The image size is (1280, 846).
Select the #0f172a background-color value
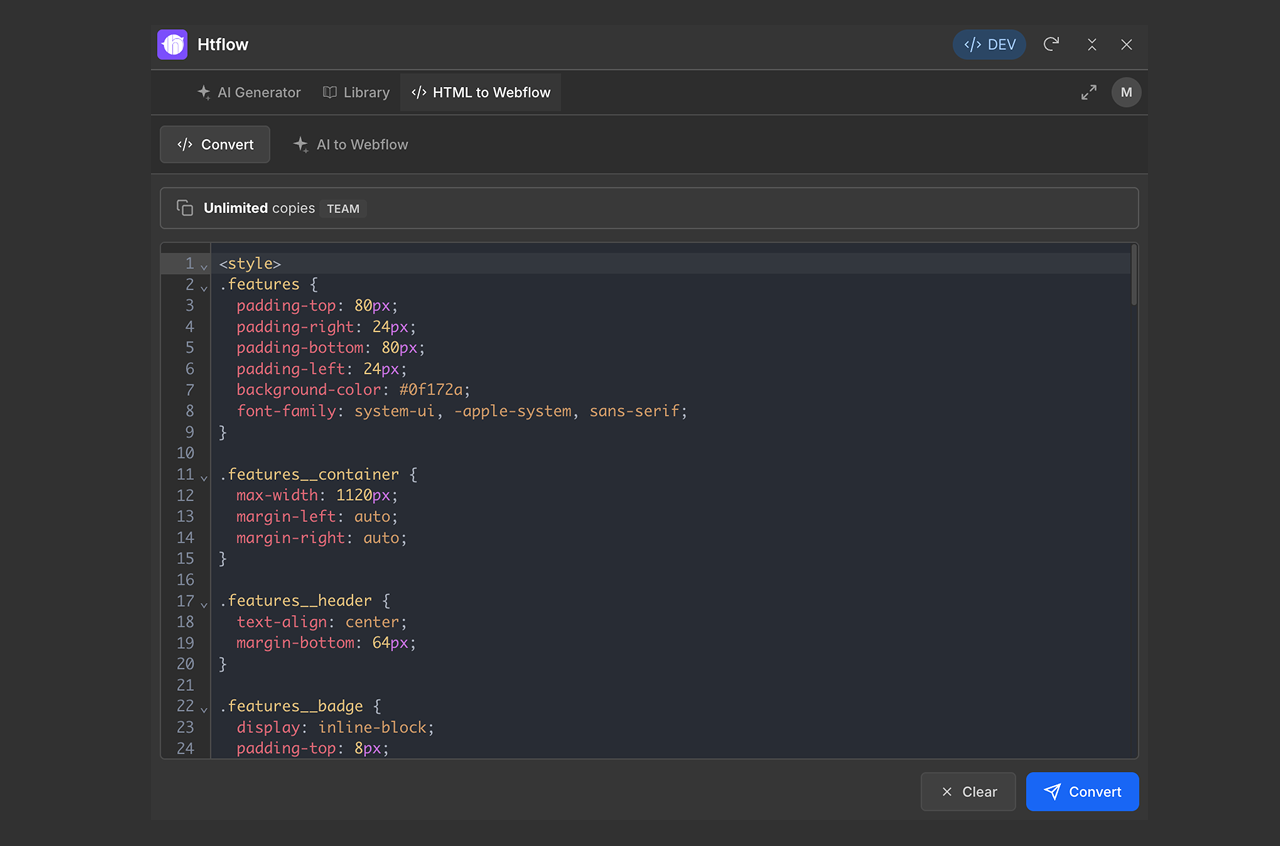pyautogui.click(x=434, y=389)
